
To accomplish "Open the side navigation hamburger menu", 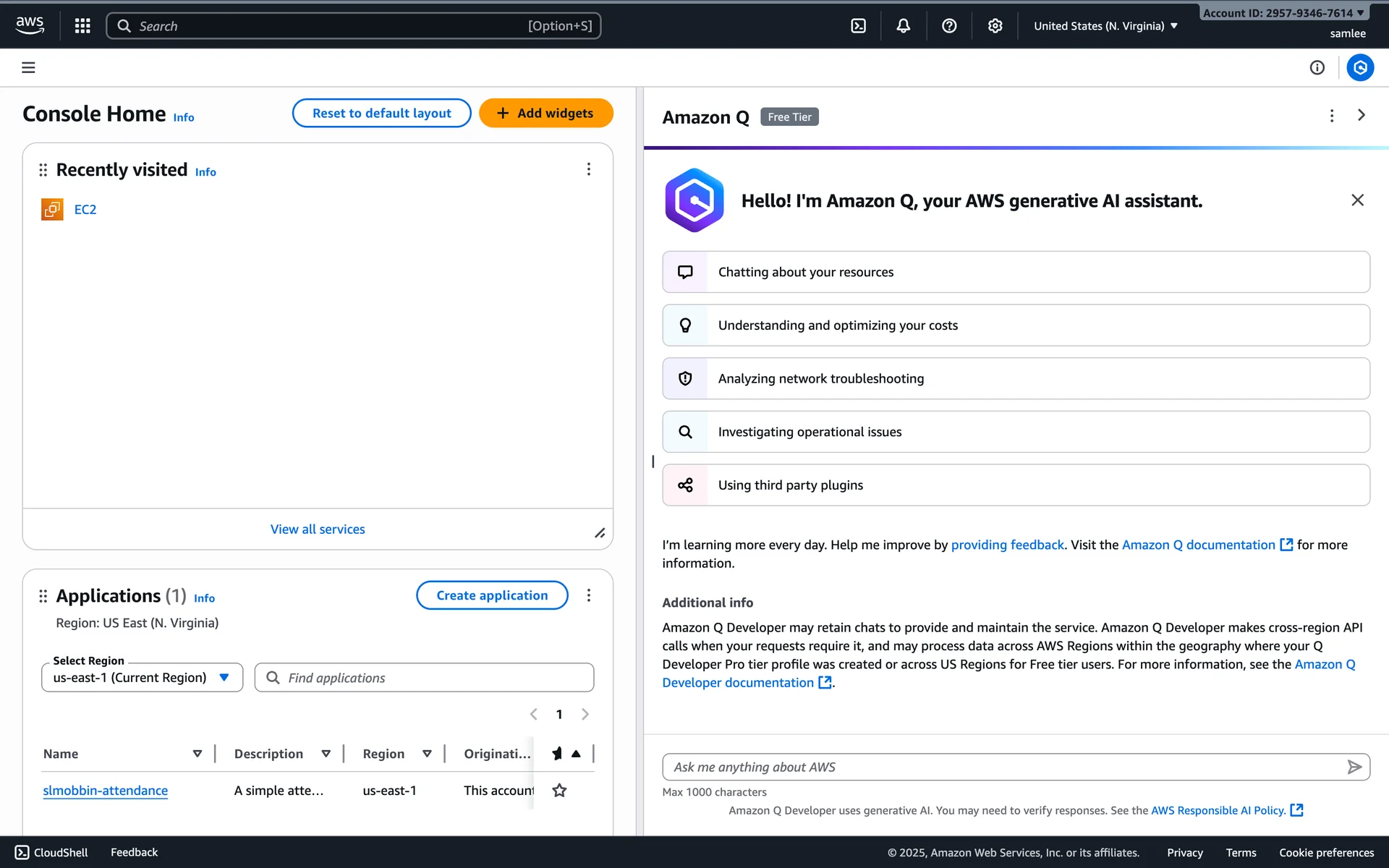I will tap(28, 67).
